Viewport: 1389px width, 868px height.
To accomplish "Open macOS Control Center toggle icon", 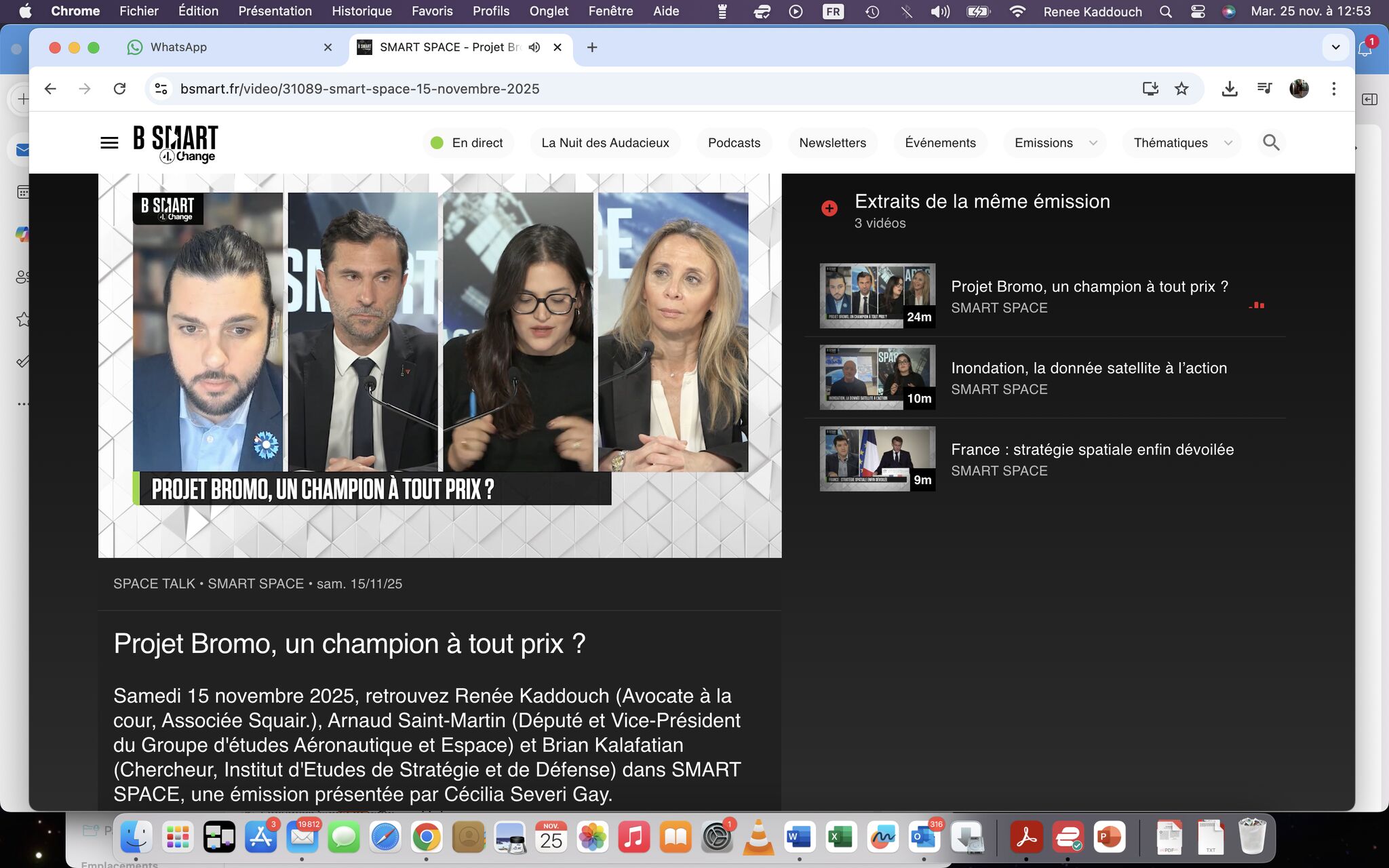I will click(1198, 12).
